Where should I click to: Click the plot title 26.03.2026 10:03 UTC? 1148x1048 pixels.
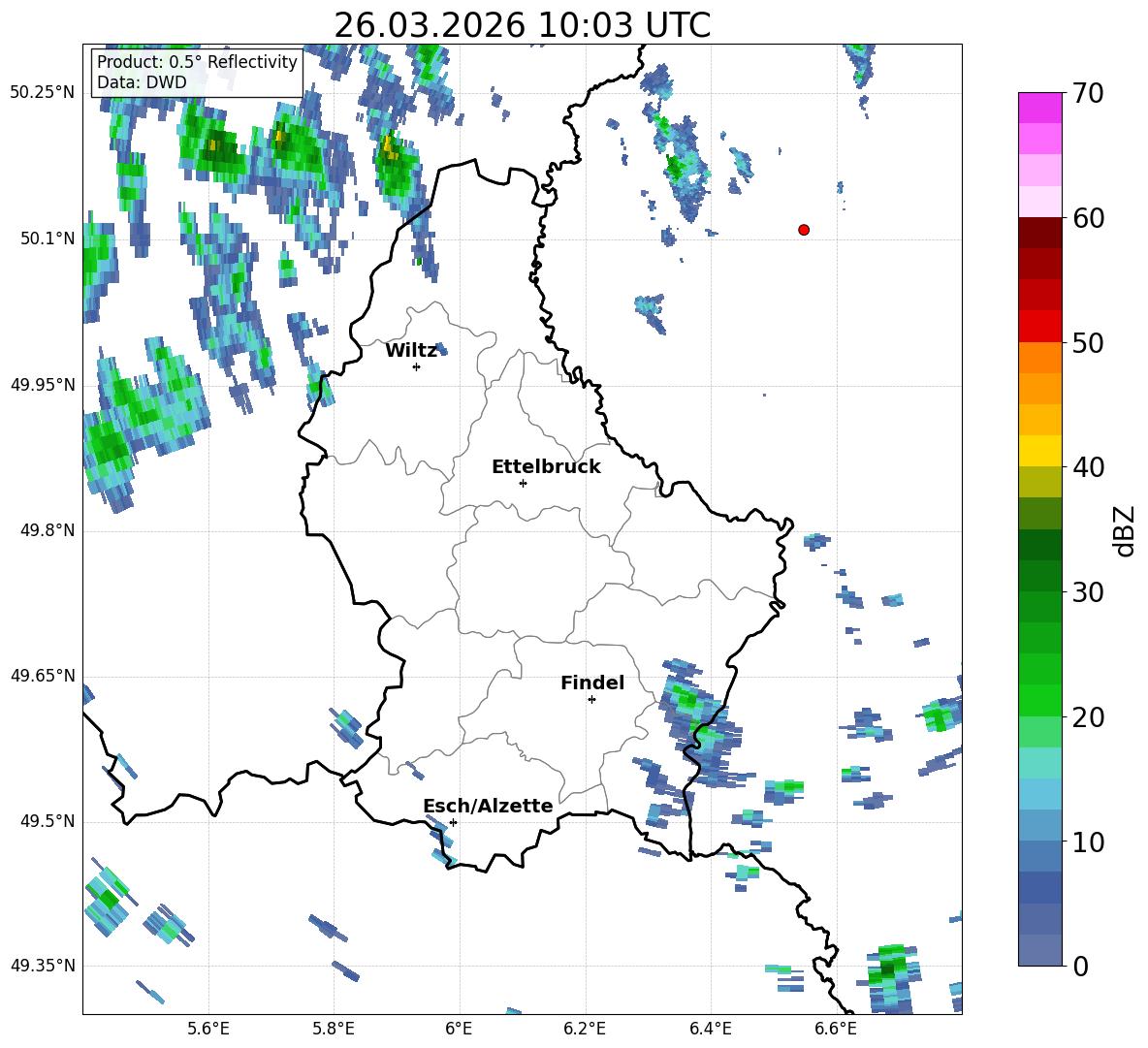point(522,25)
